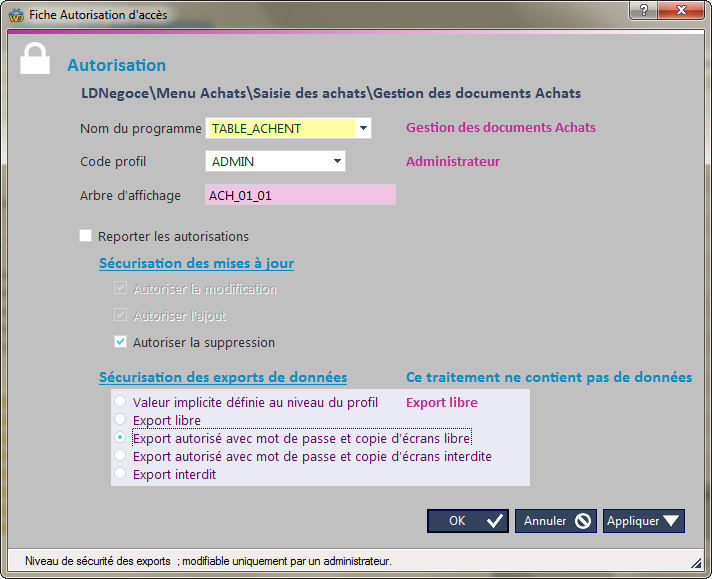
Task: Select export with password and copie d'écrans interdite
Action: tap(121, 456)
